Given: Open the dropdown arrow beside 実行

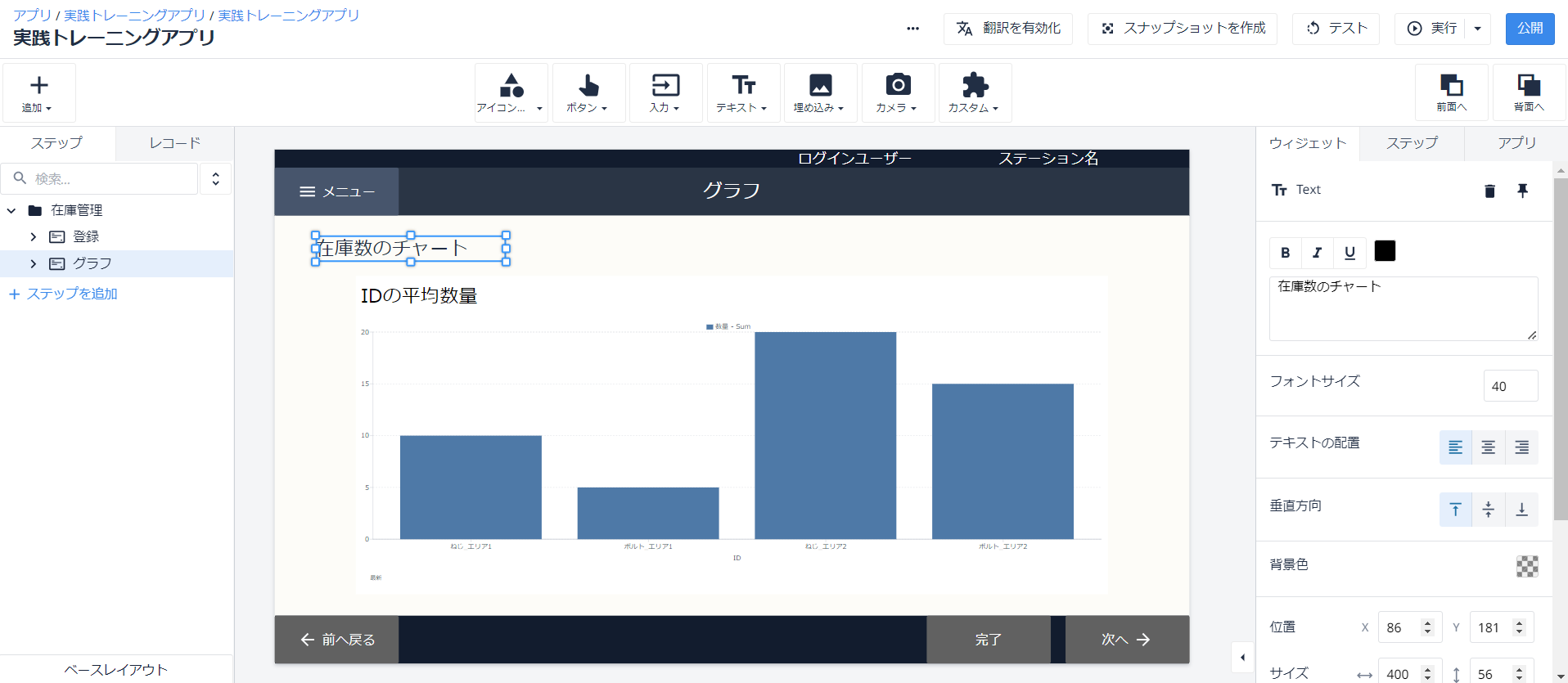Looking at the screenshot, I should (x=1477, y=29).
